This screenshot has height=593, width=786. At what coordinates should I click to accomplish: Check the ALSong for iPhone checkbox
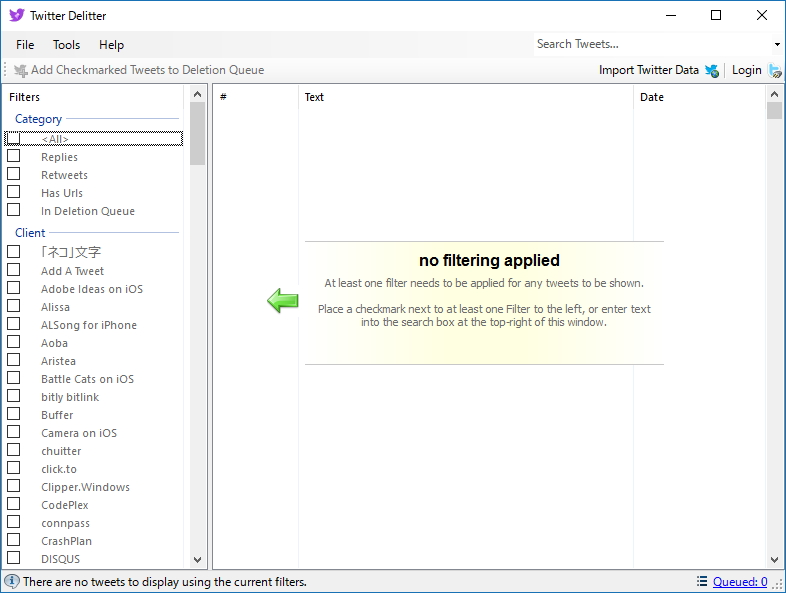[x=14, y=324]
